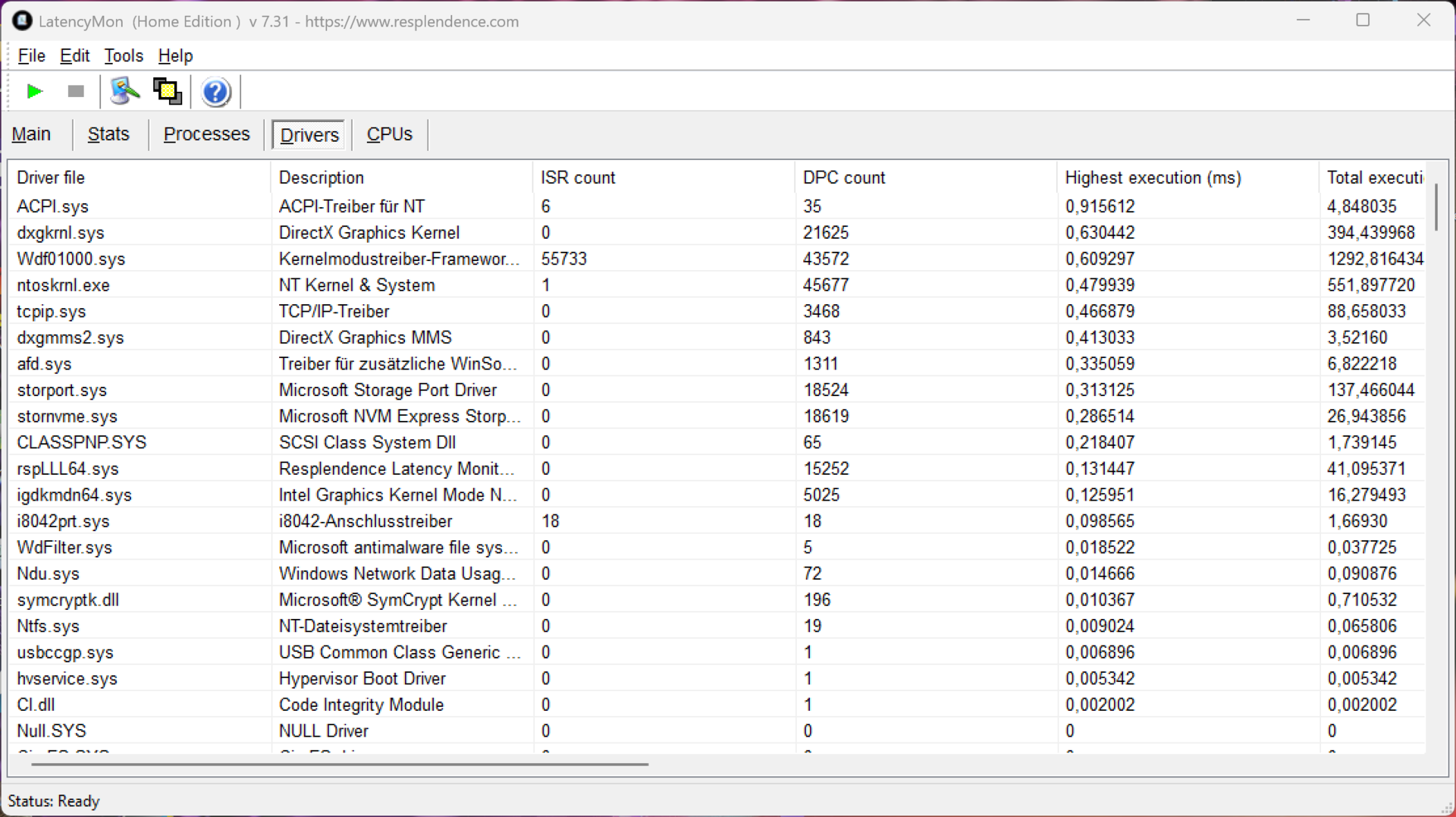Switch to the Processes tab
This screenshot has height=817, width=1456.
click(206, 134)
